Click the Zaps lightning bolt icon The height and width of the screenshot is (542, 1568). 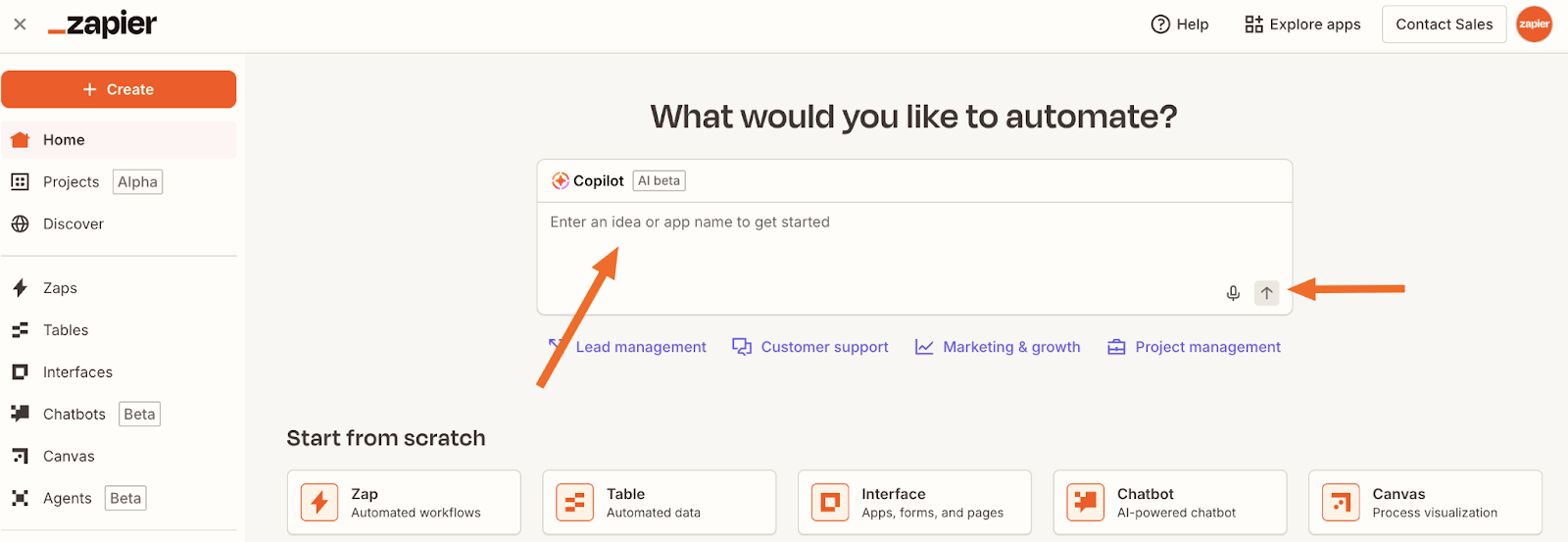point(20,288)
